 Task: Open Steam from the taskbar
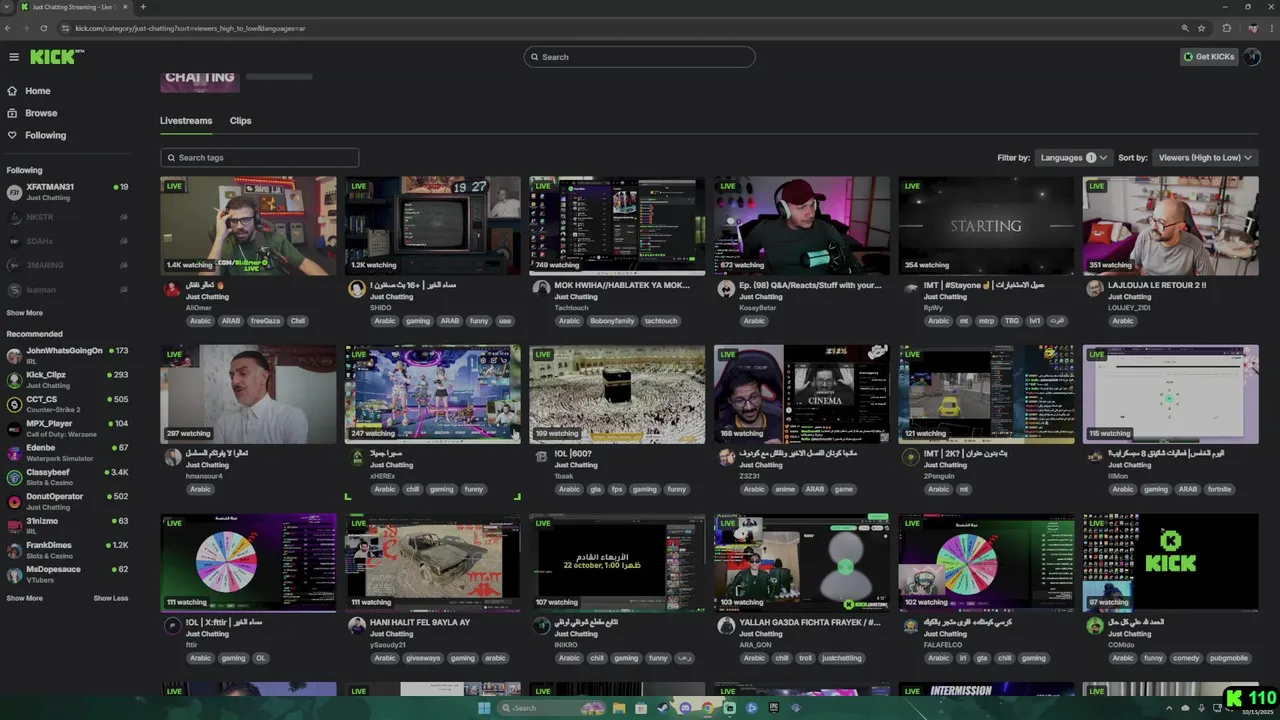pos(663,708)
